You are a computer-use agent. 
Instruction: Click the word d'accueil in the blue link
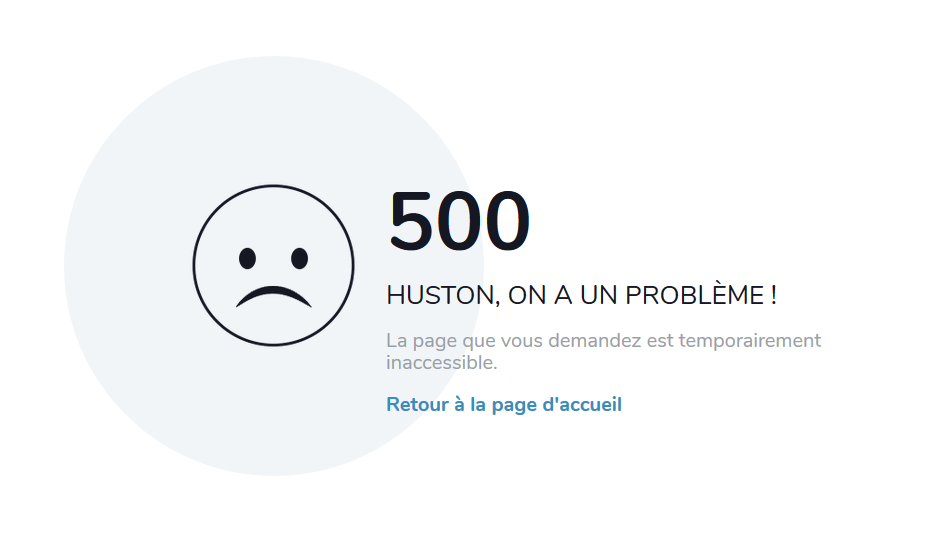click(581, 404)
